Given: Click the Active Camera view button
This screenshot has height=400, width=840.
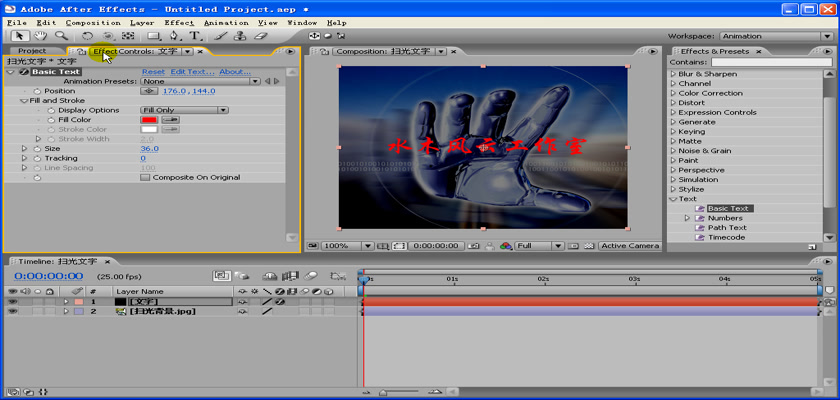Looking at the screenshot, I should tap(629, 246).
